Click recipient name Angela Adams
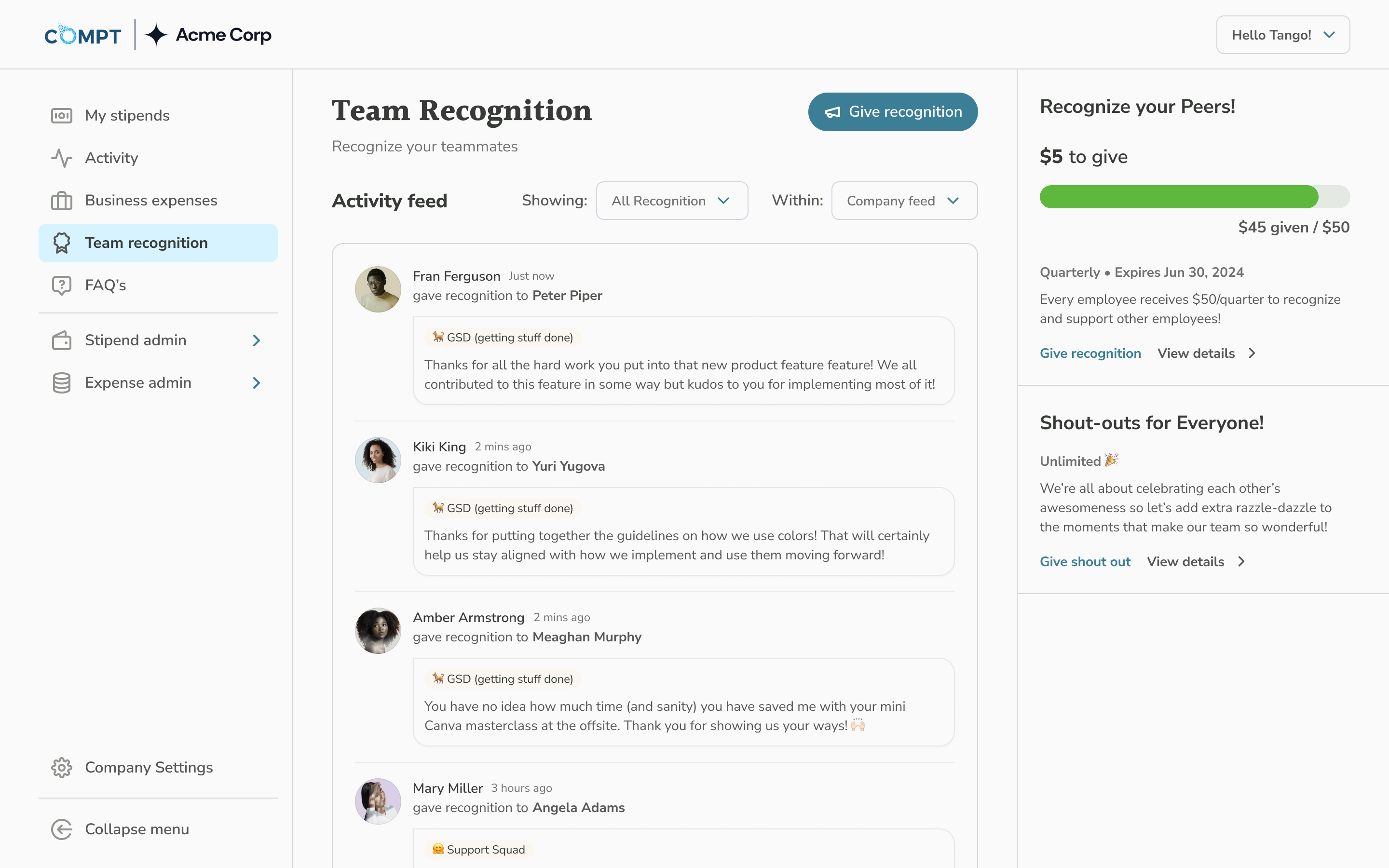Viewport: 1389px width, 868px height. point(579,808)
